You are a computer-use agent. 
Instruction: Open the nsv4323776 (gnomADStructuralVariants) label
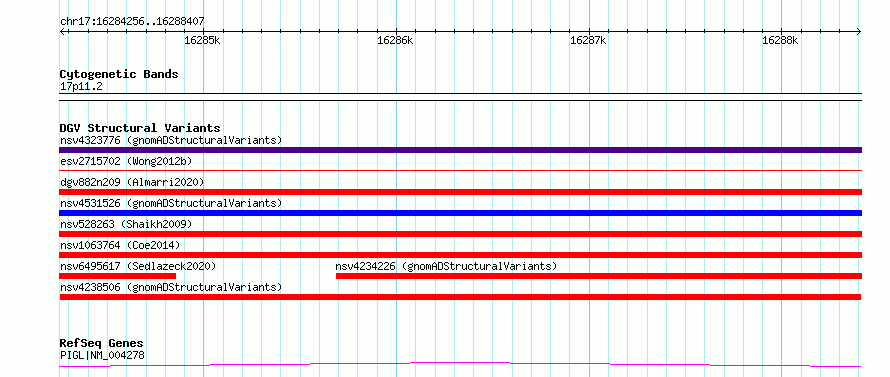click(x=171, y=140)
